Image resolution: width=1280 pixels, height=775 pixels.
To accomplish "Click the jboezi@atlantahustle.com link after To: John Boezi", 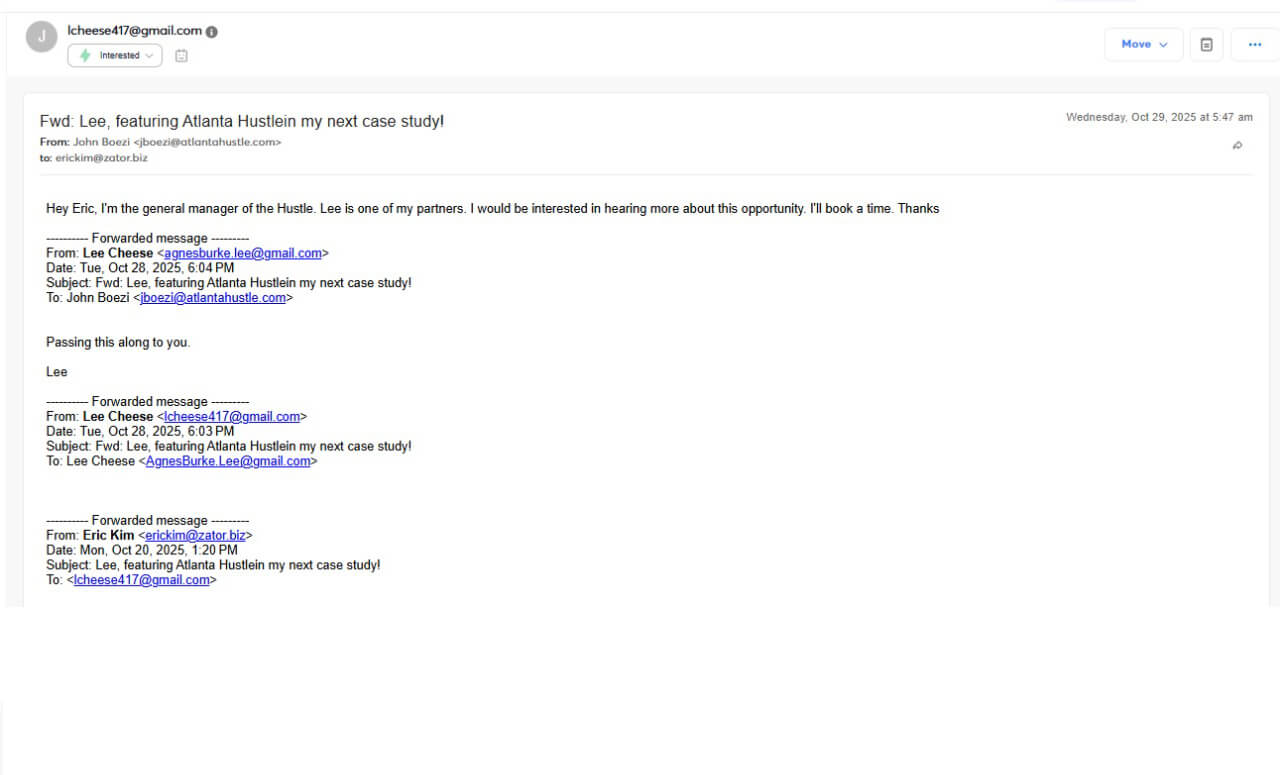I will click(213, 298).
